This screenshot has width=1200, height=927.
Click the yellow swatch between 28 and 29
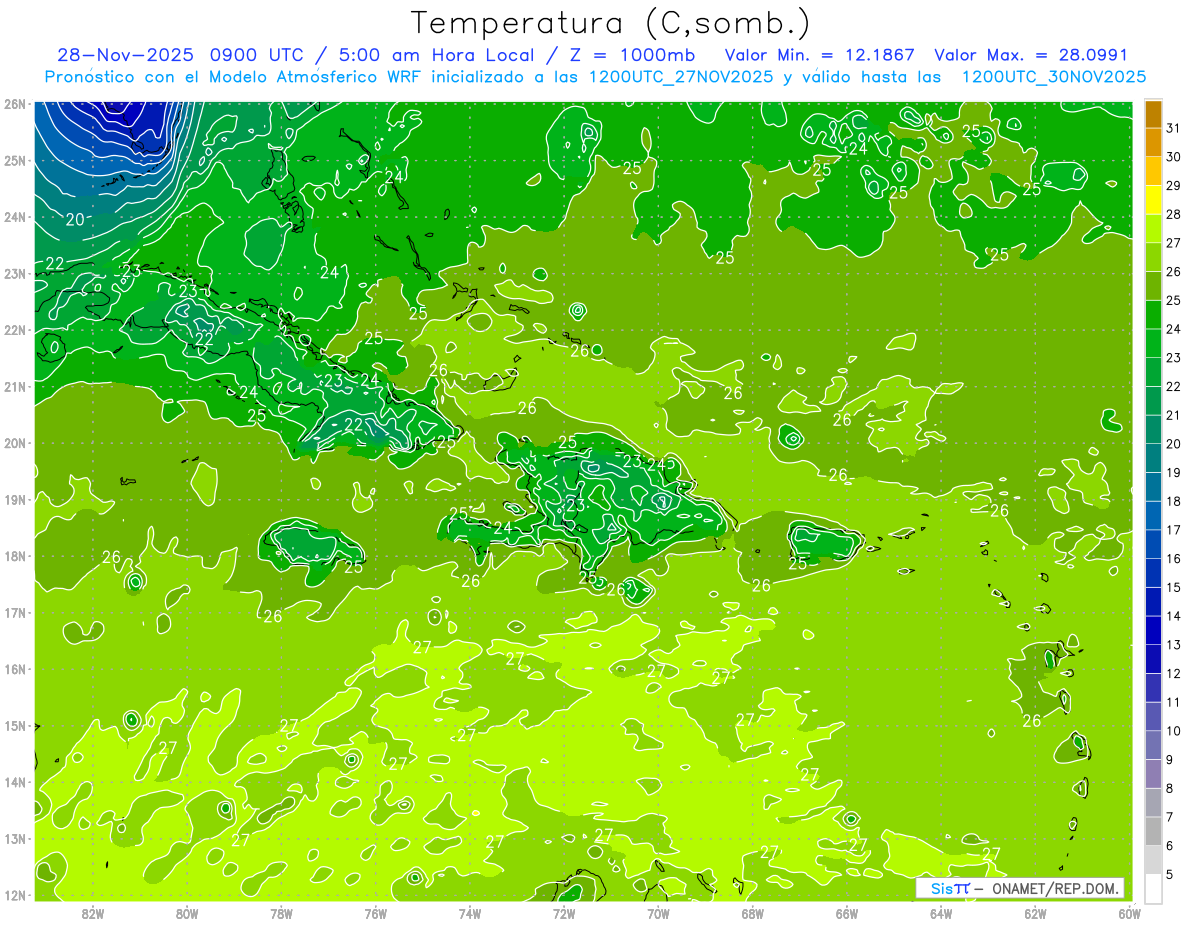coord(1154,200)
